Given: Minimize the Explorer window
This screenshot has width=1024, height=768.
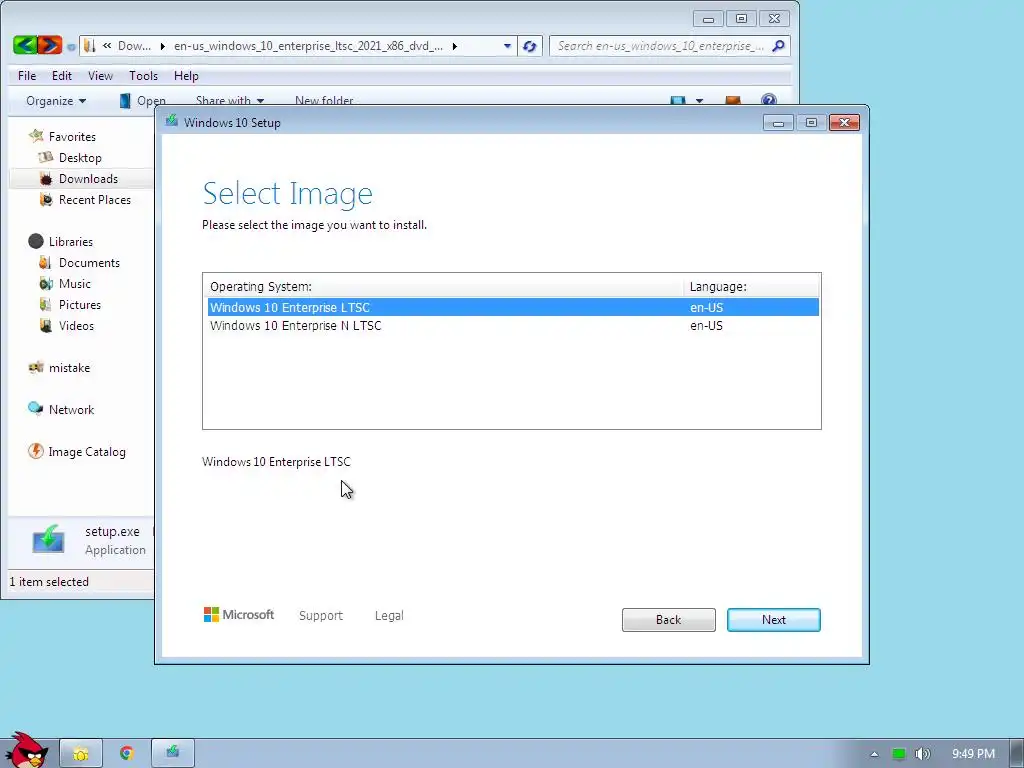Looking at the screenshot, I should tap(708, 19).
